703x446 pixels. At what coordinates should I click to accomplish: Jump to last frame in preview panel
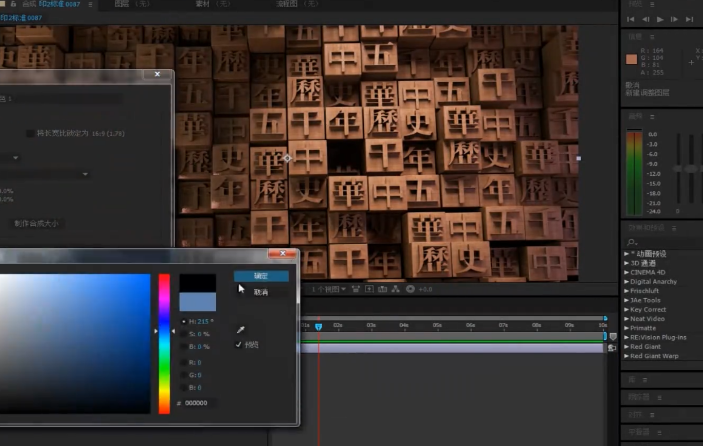click(689, 19)
